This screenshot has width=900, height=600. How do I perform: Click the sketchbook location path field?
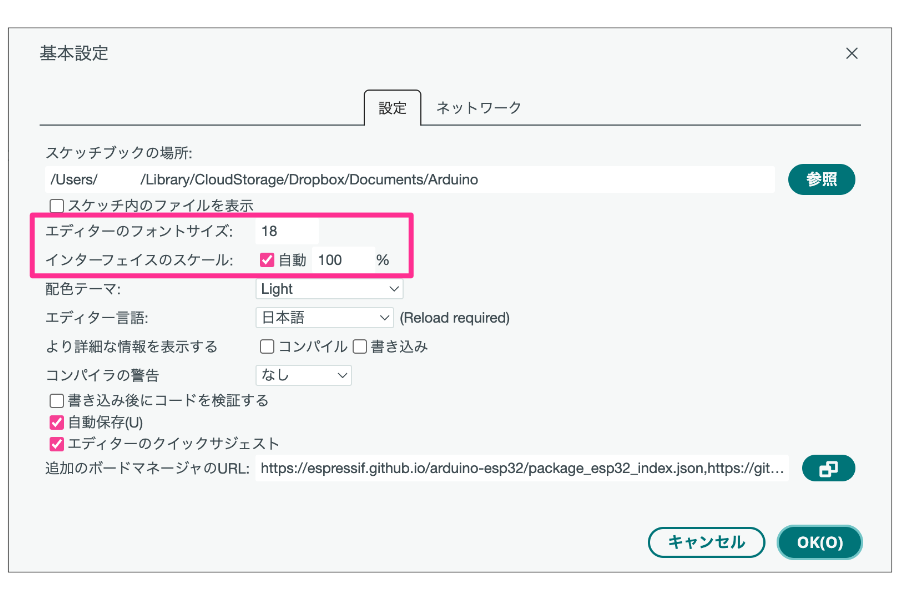click(410, 180)
